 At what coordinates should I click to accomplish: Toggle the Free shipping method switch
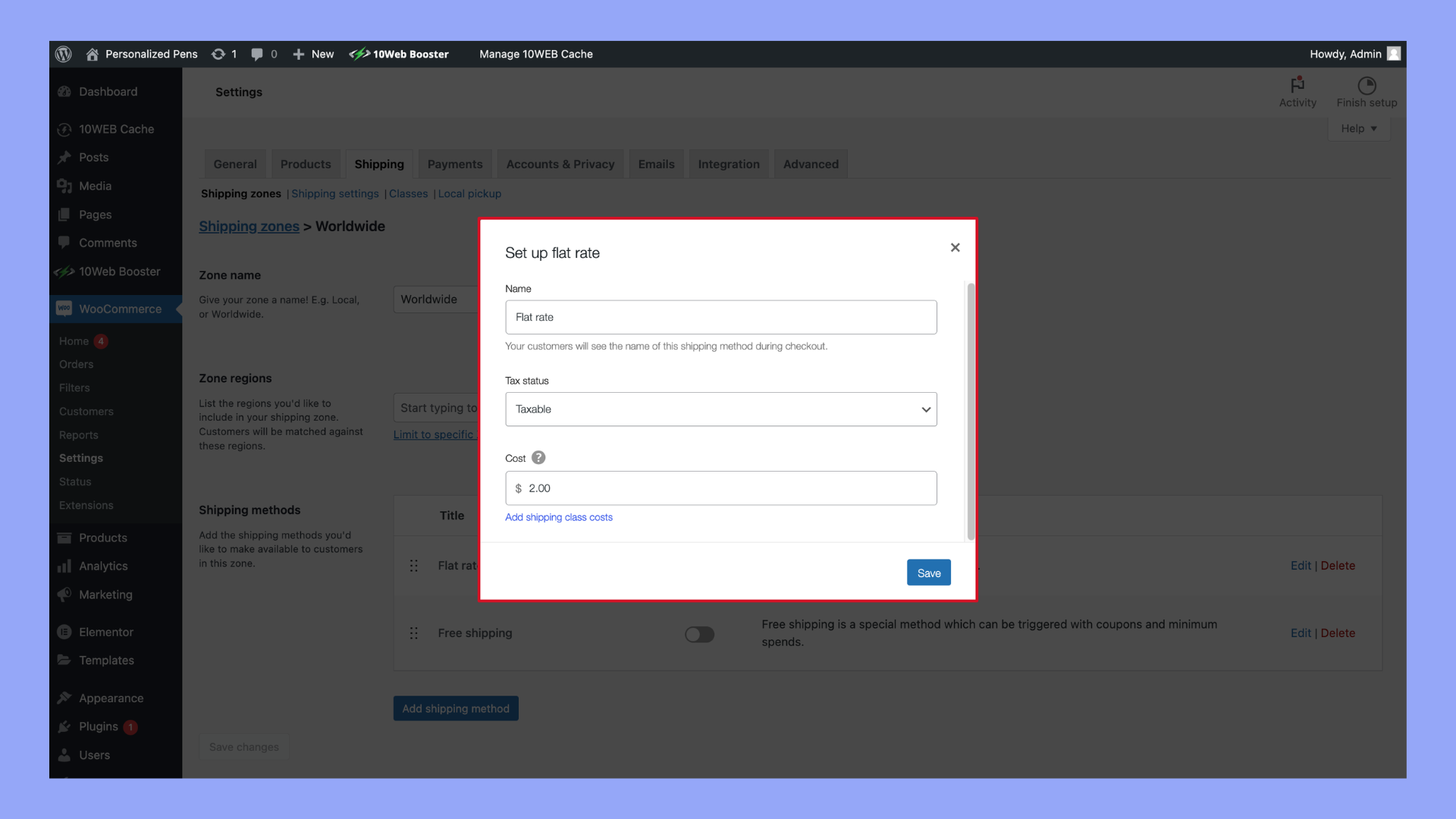click(699, 634)
